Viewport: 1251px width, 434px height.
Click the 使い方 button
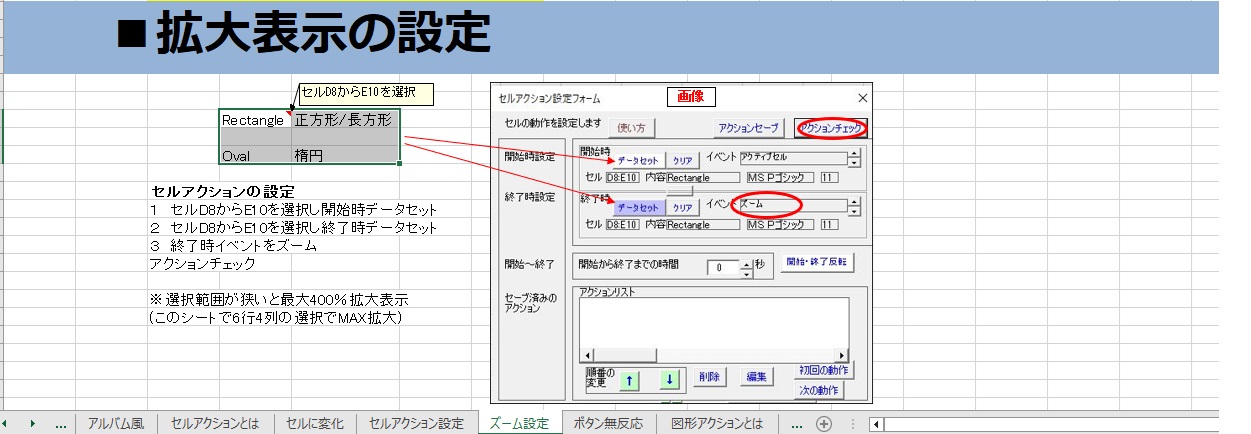(x=631, y=128)
